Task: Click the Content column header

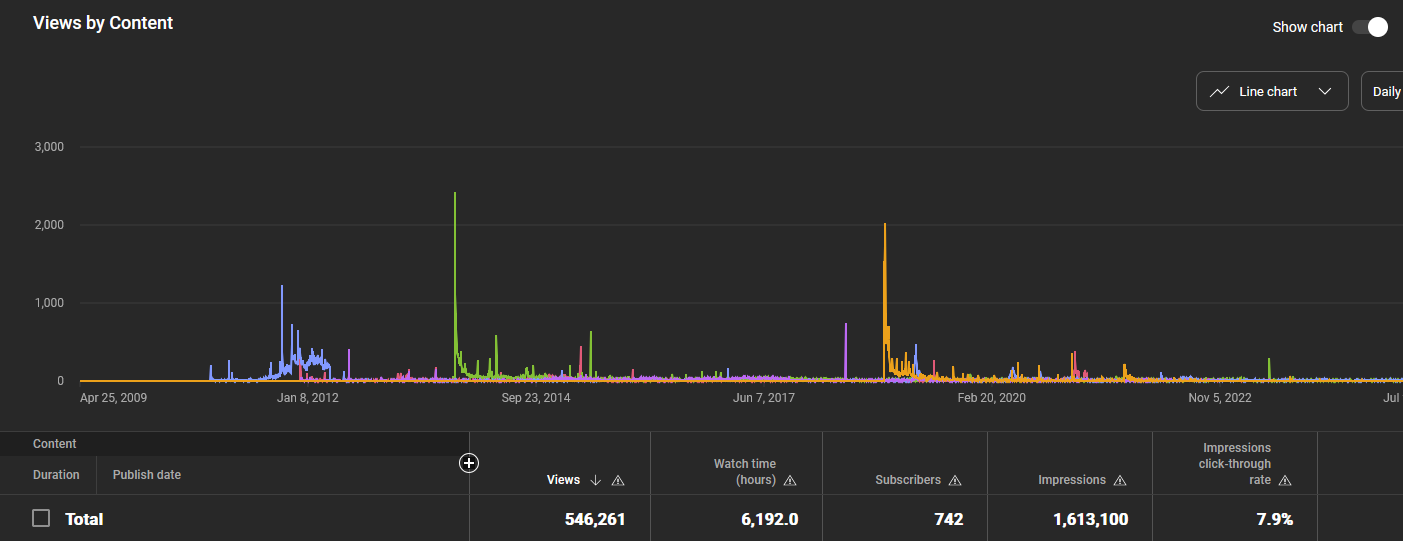Action: coord(55,444)
